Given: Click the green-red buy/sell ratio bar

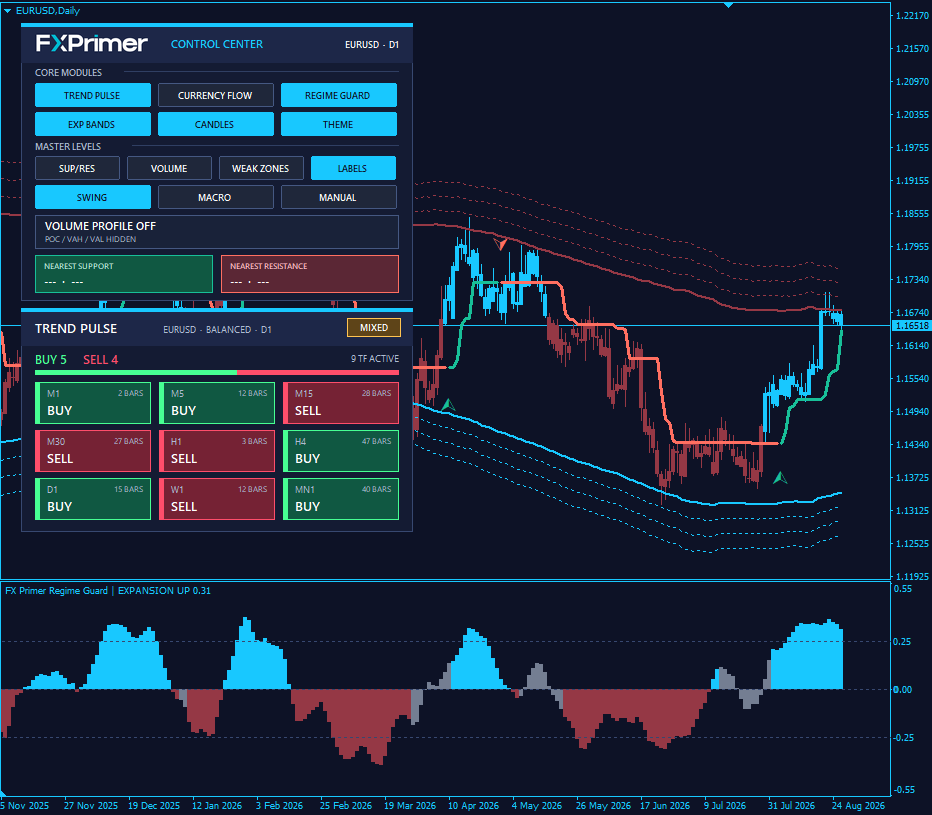Looking at the screenshot, I should tap(217, 373).
